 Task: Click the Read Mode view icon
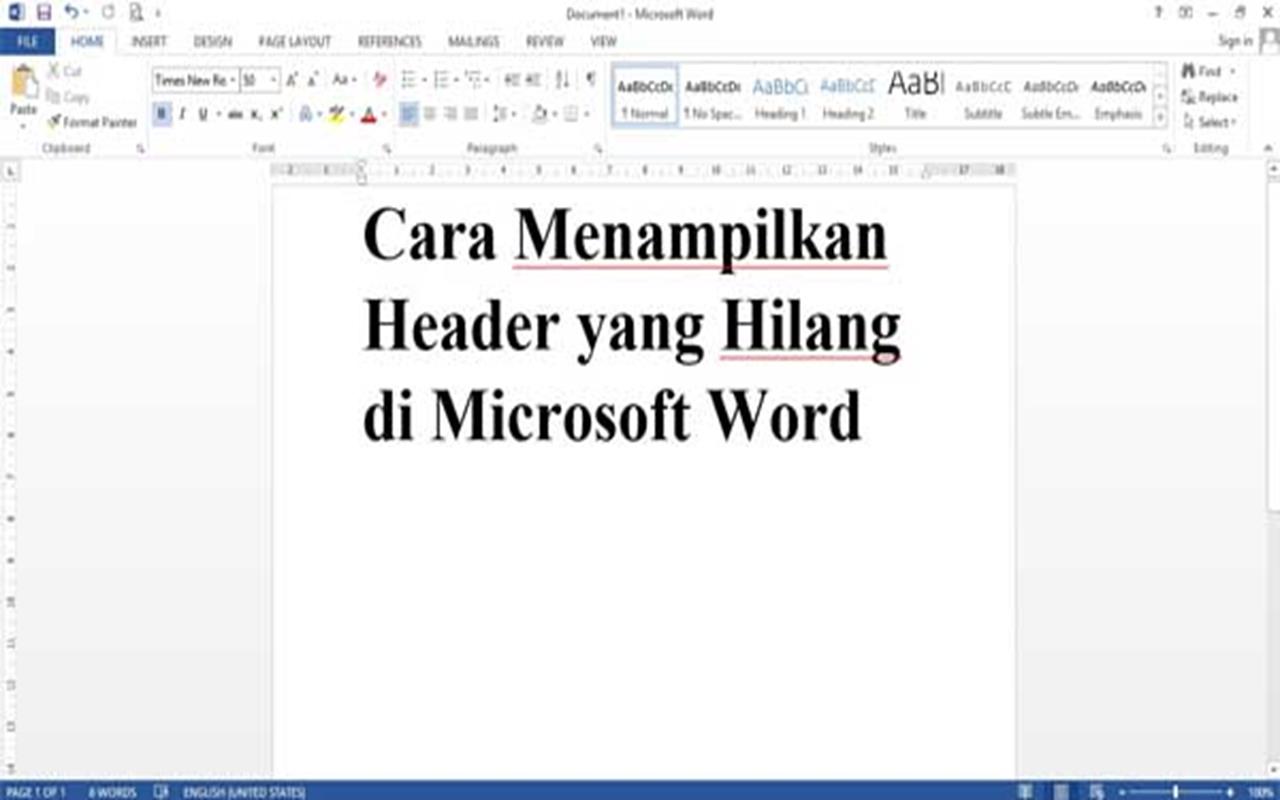1027,791
